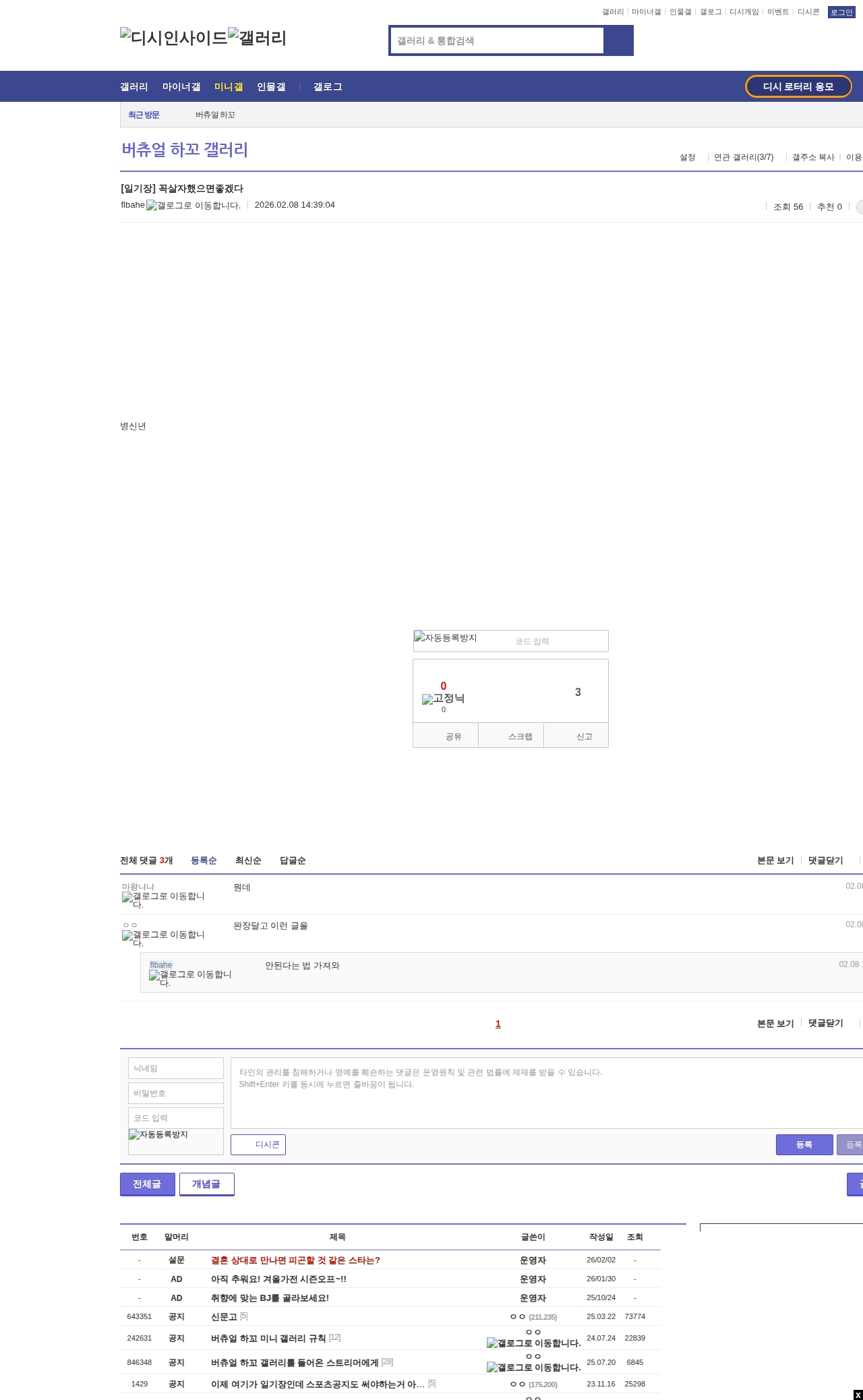The width and height of the screenshot is (863, 1400).
Task: Click the 디시 로터리 응모 button
Action: click(798, 86)
